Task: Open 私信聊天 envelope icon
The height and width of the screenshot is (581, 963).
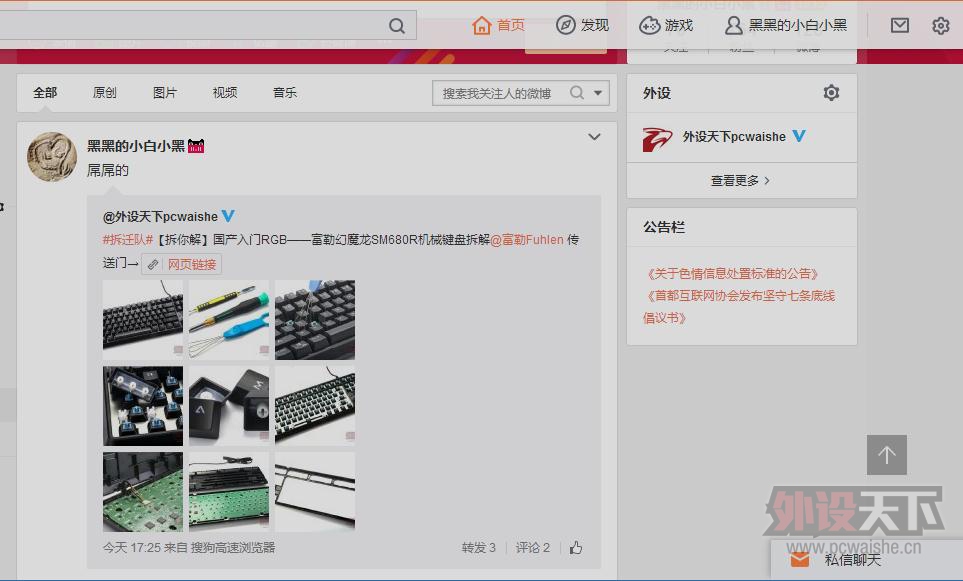Action: [800, 560]
